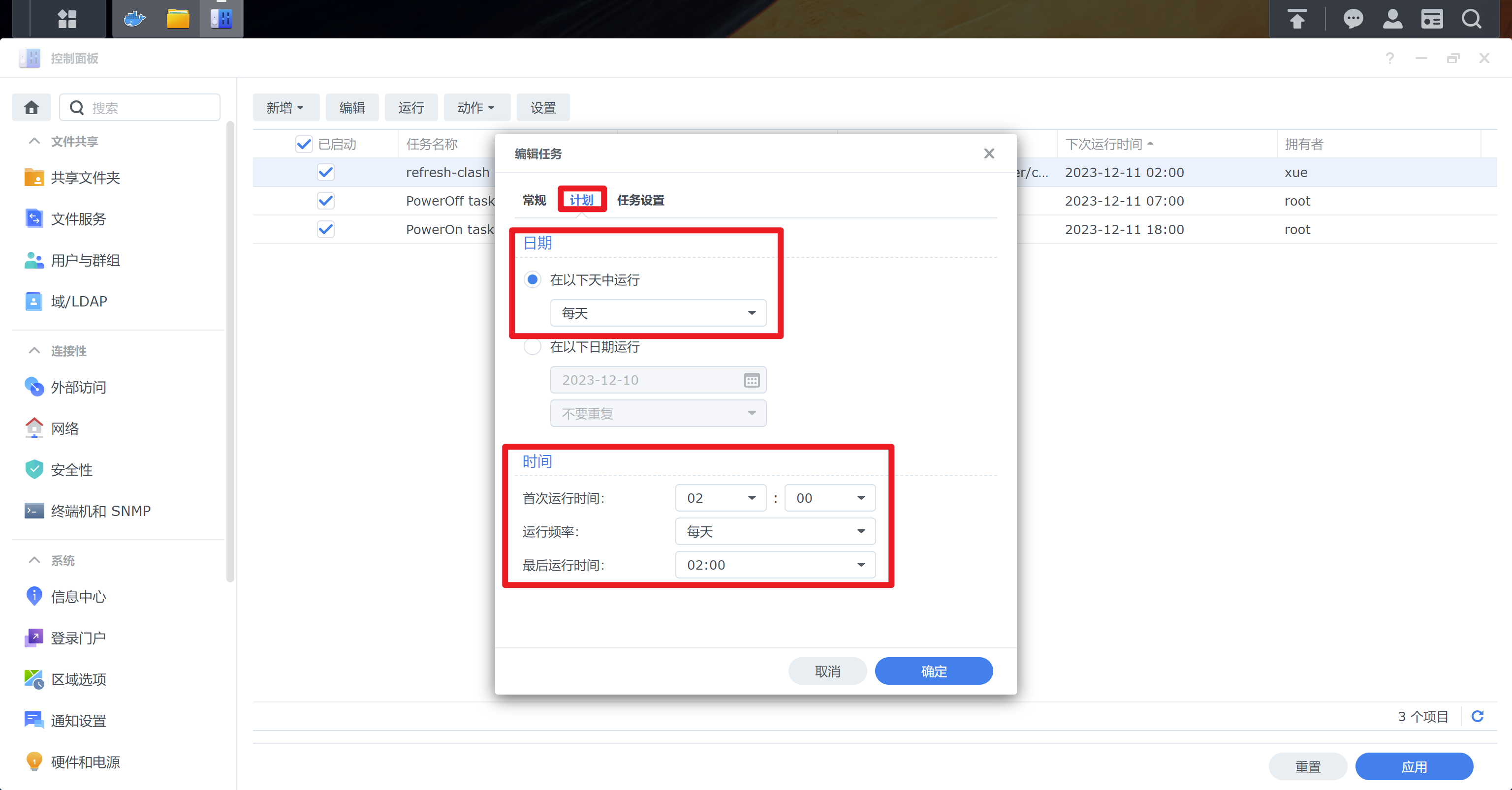The height and width of the screenshot is (790, 1512).
Task: Refresh the task list with reload icon
Action: tap(1478, 716)
